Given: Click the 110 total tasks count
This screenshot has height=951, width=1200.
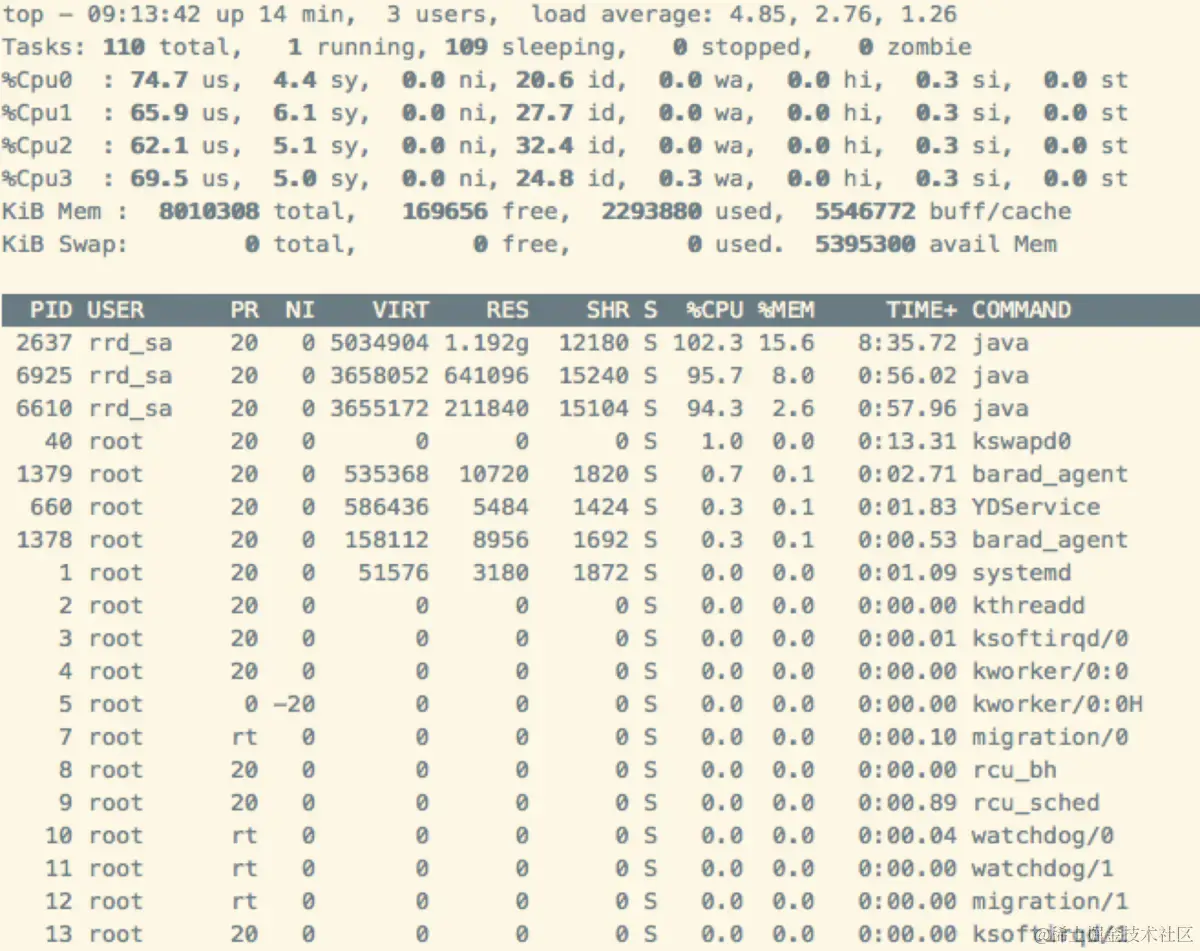Looking at the screenshot, I should 122,48.
